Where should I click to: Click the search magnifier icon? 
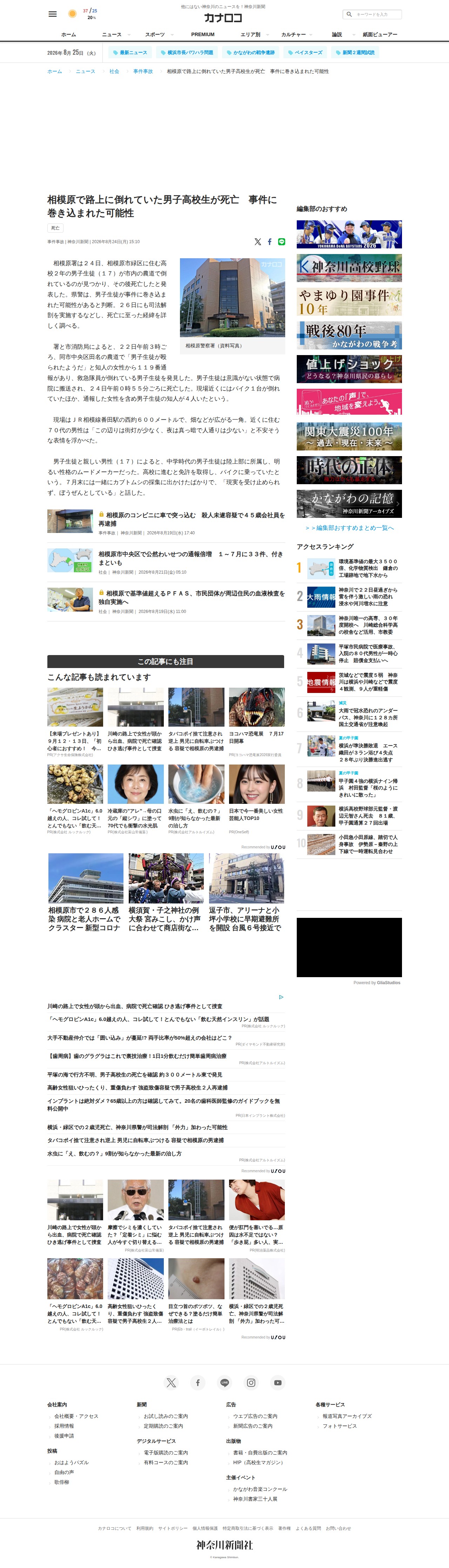tap(349, 14)
